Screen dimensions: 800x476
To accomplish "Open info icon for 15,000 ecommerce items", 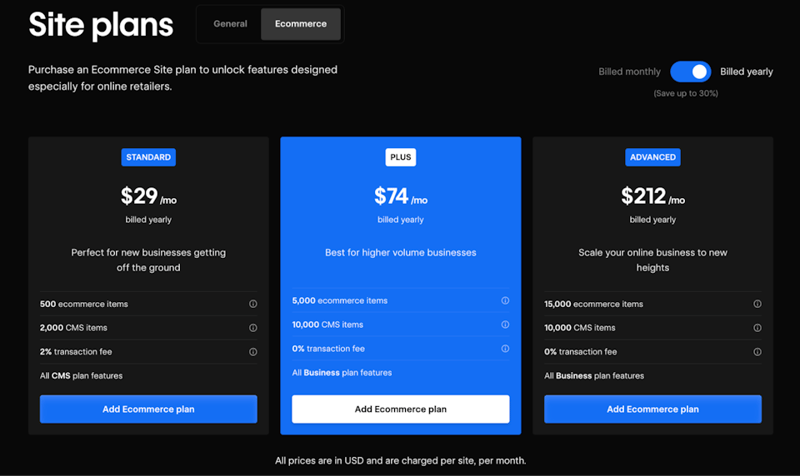I will click(x=758, y=304).
